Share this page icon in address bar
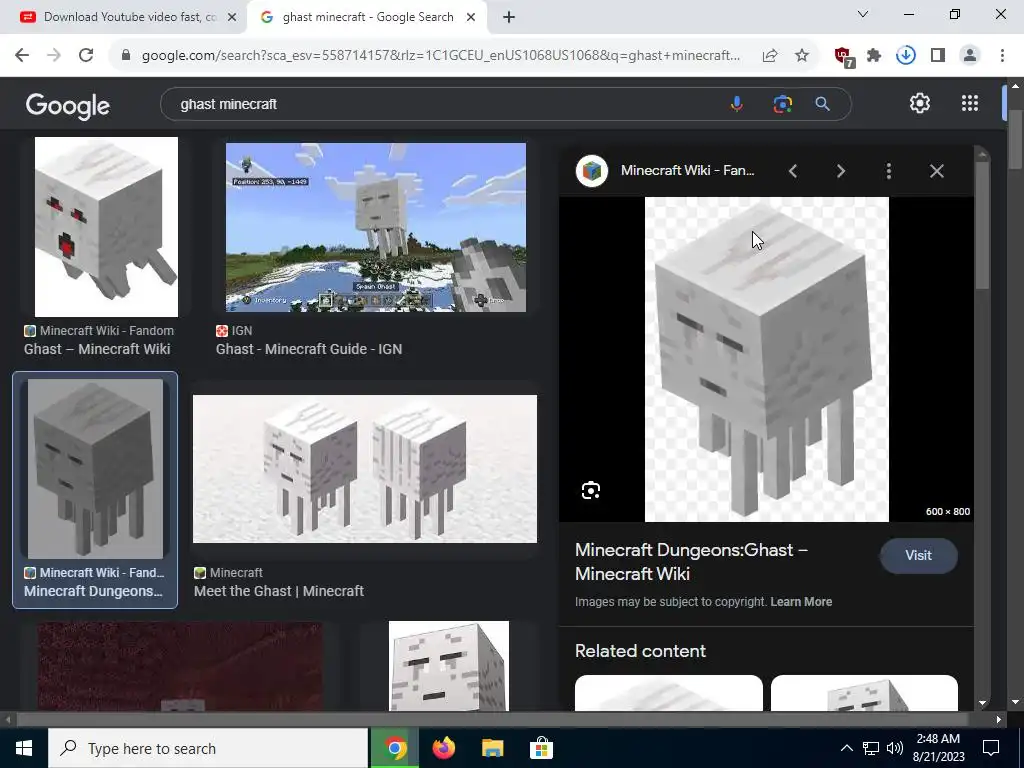The width and height of the screenshot is (1024, 768). (x=770, y=56)
